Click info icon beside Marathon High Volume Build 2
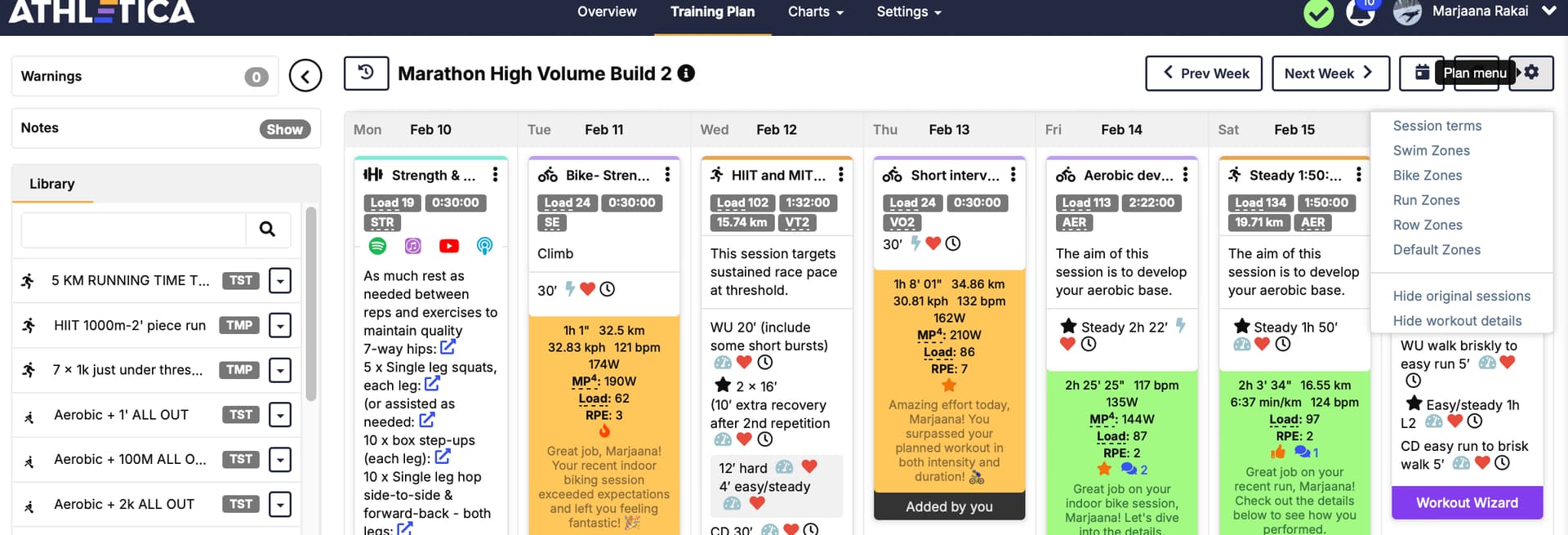 pyautogui.click(x=687, y=74)
